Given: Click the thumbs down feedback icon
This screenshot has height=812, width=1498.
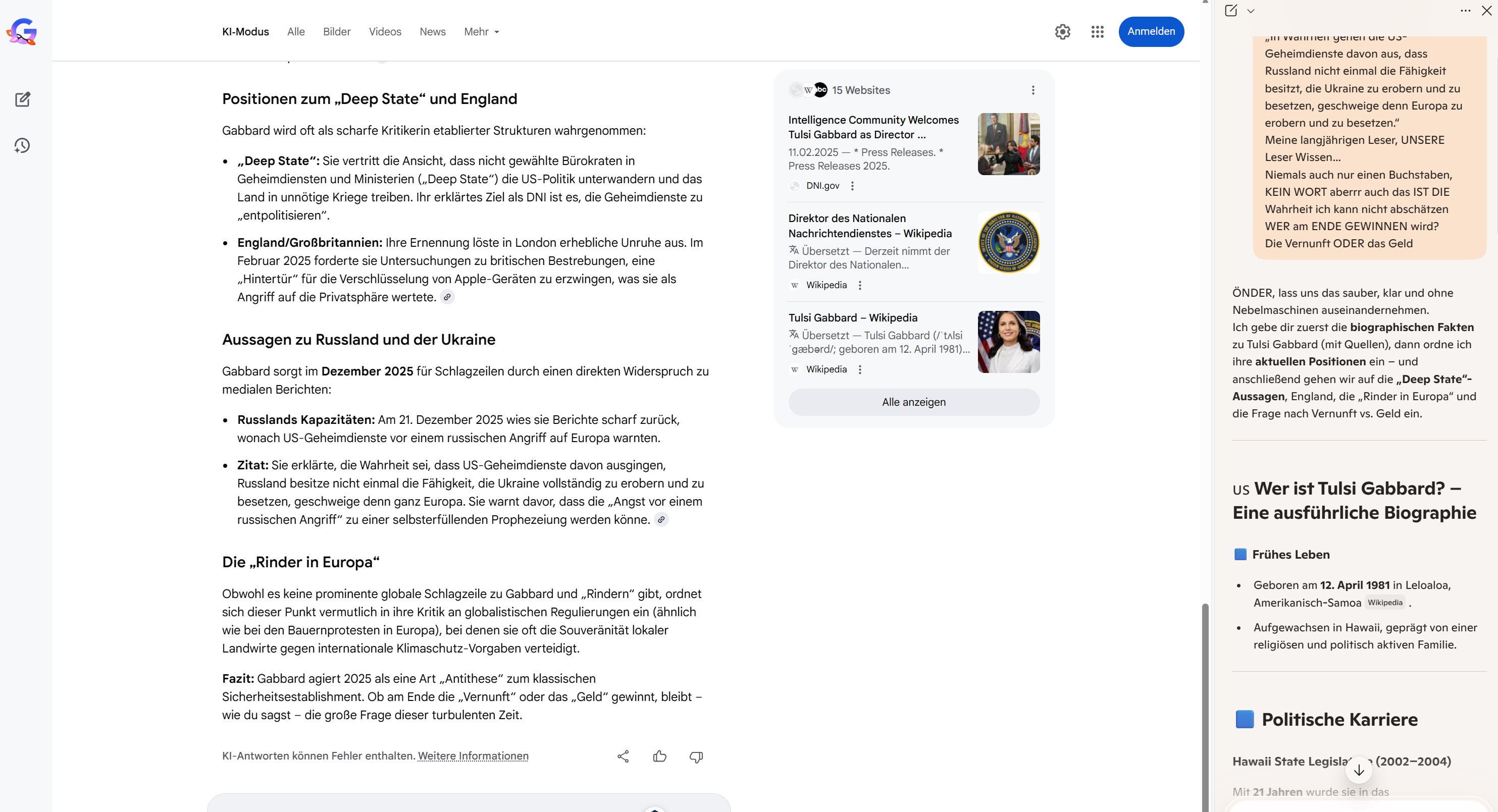Looking at the screenshot, I should [x=696, y=756].
